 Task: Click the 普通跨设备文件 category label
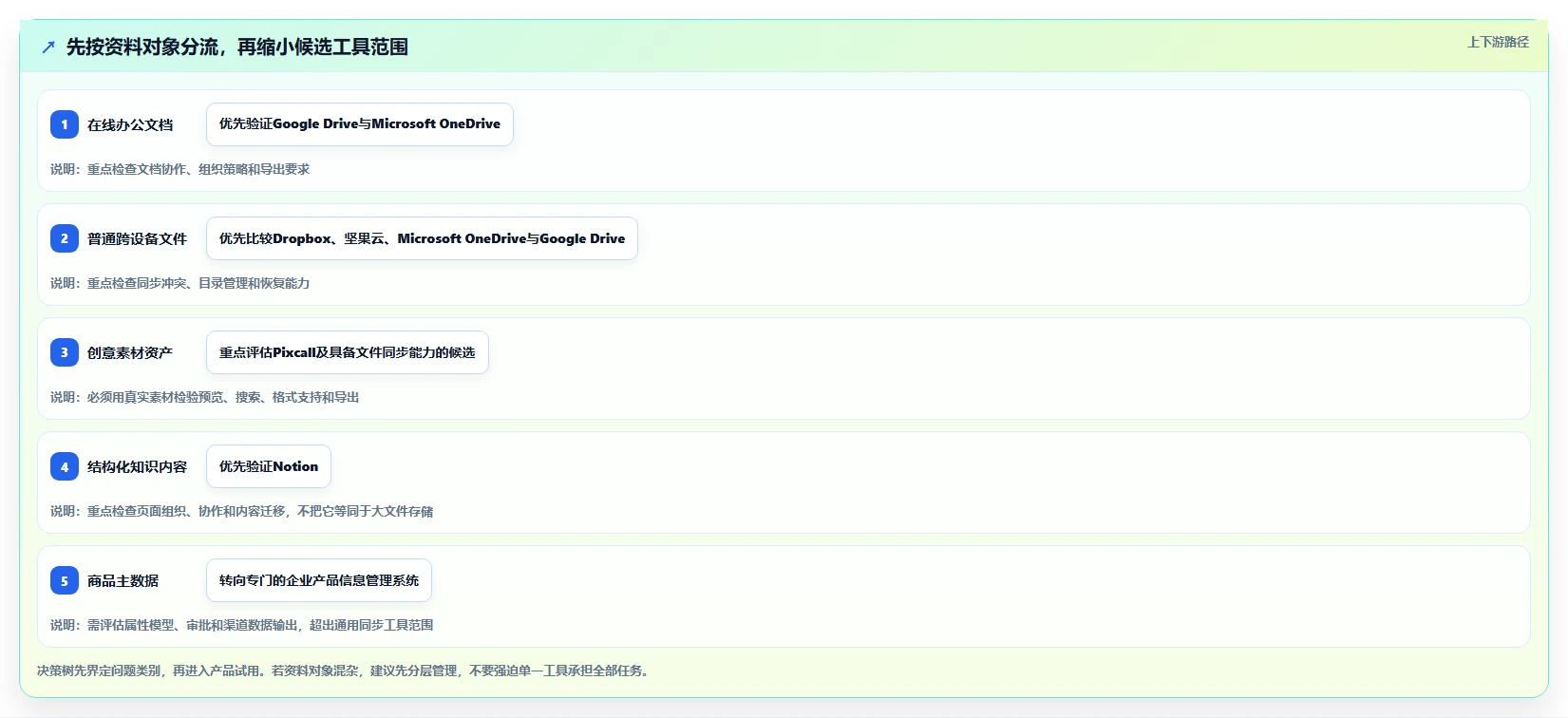pyautogui.click(x=137, y=238)
